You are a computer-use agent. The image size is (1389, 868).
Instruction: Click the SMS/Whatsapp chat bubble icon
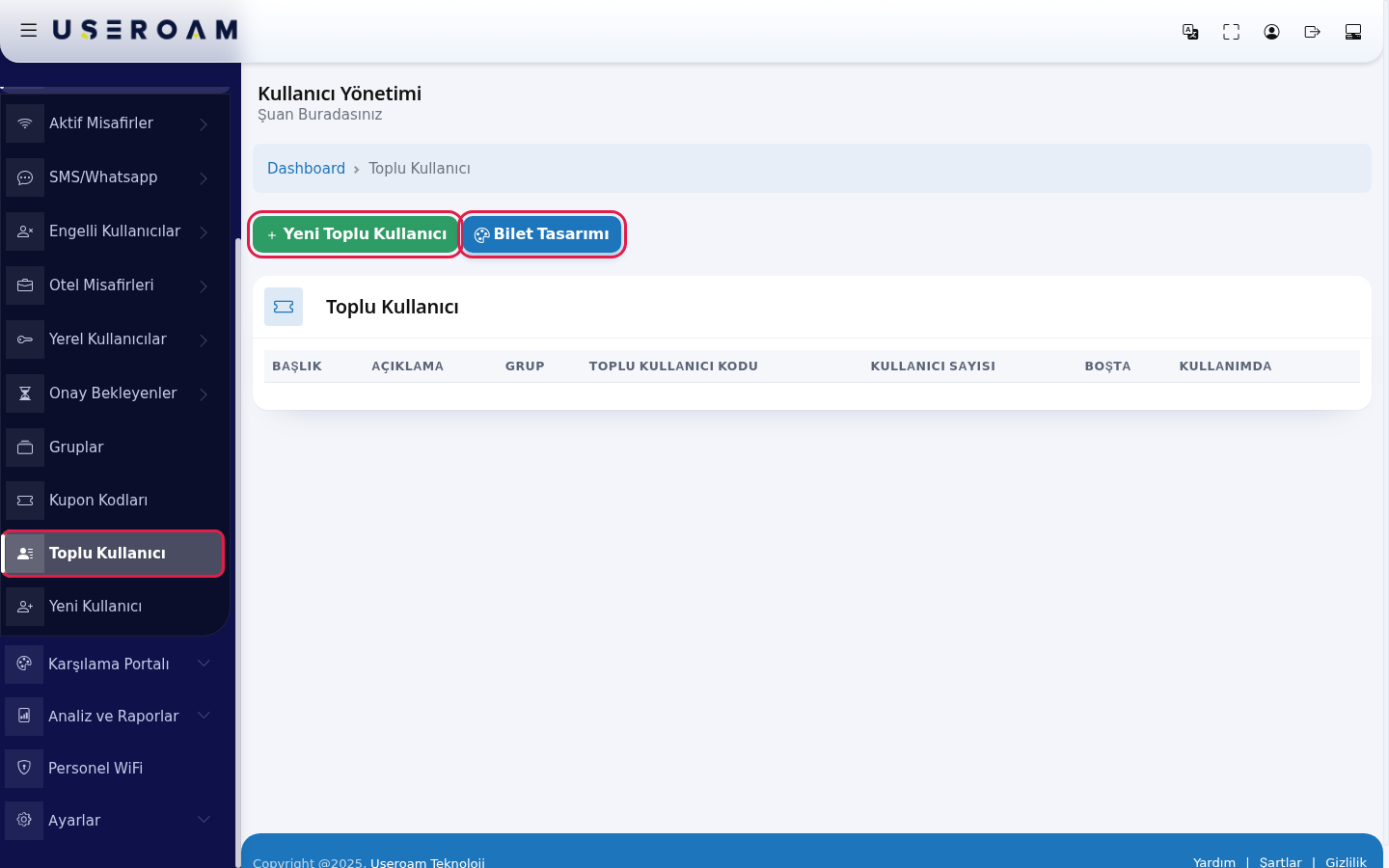tap(25, 177)
